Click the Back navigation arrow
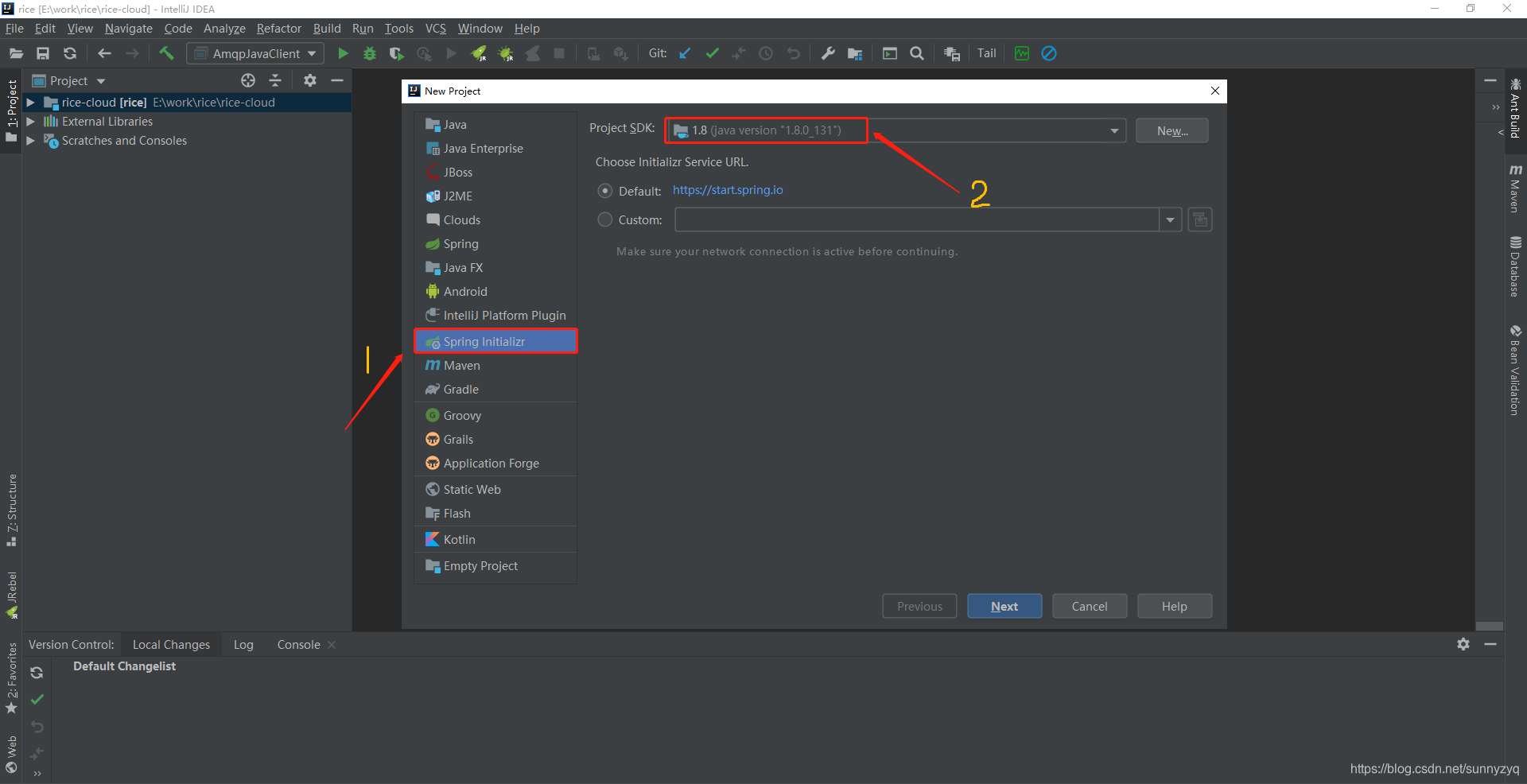The width and height of the screenshot is (1527, 784). click(104, 53)
